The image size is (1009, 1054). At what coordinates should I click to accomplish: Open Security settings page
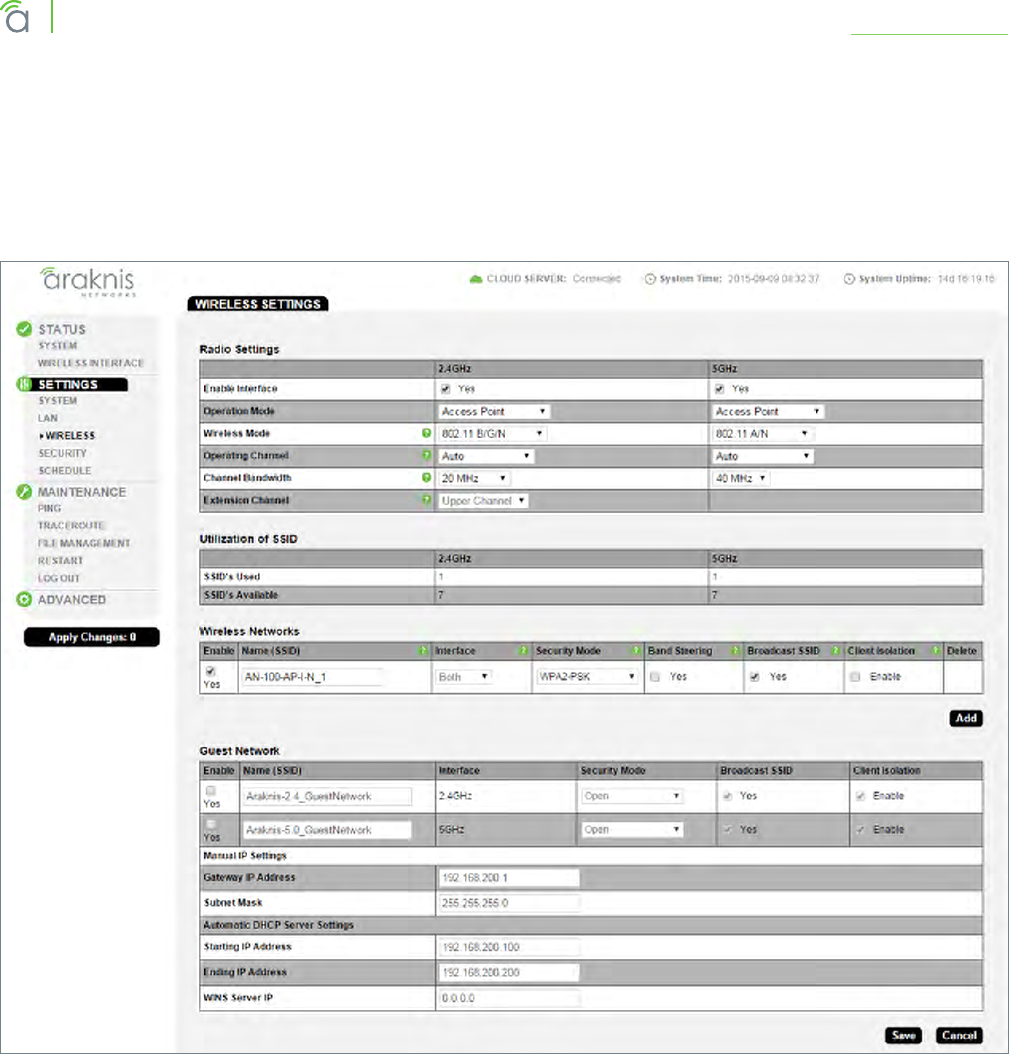click(x=63, y=453)
